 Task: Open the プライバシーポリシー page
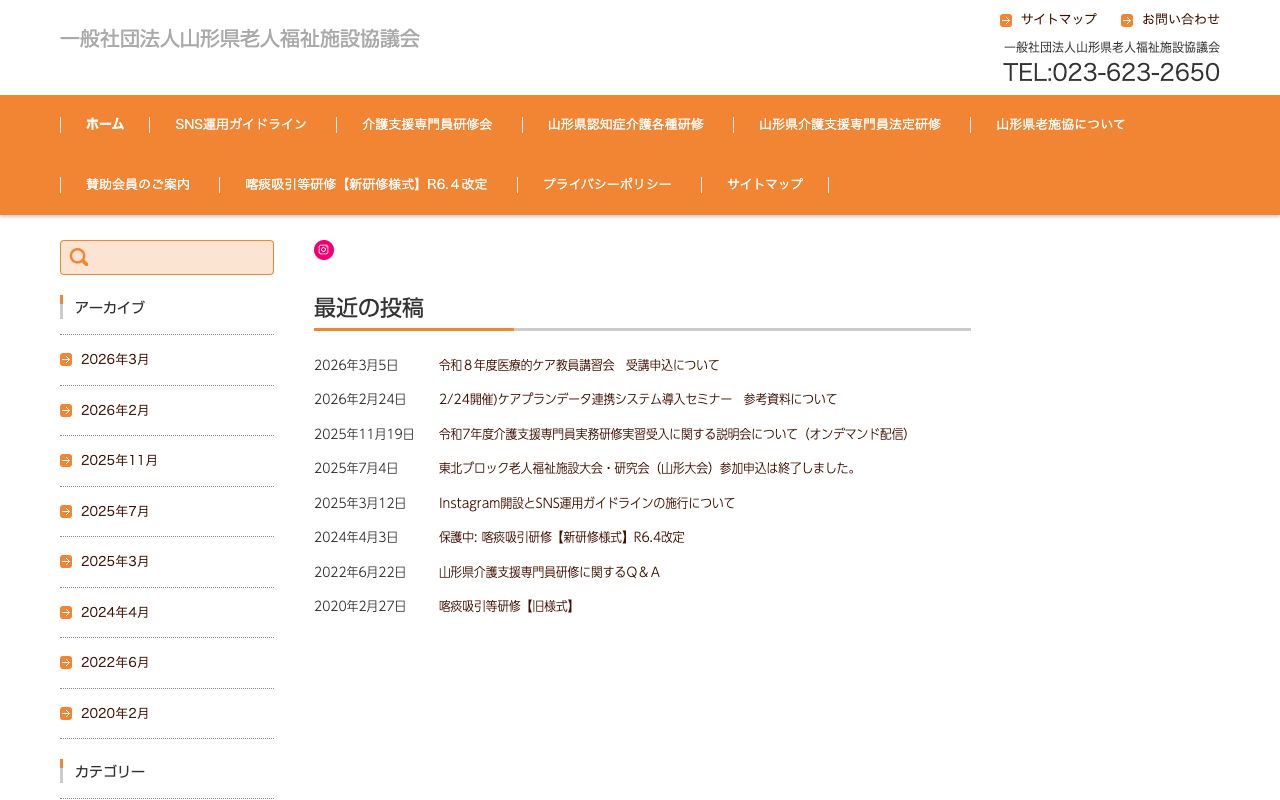pyautogui.click(x=608, y=184)
